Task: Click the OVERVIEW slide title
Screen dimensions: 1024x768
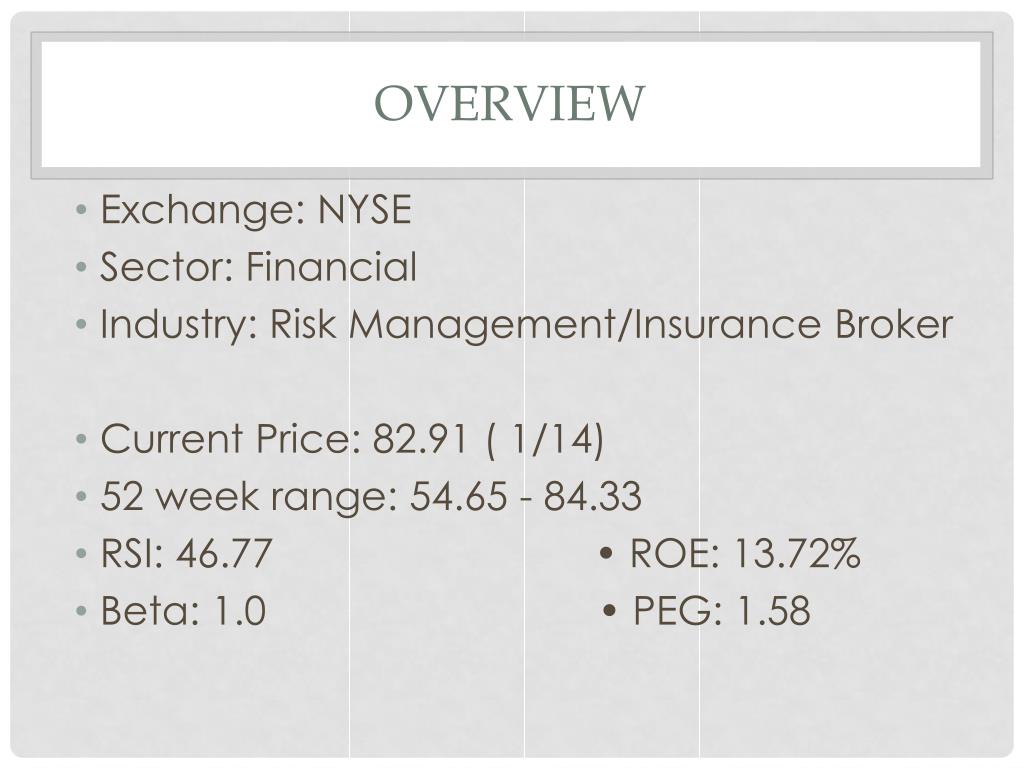Action: 512,103
